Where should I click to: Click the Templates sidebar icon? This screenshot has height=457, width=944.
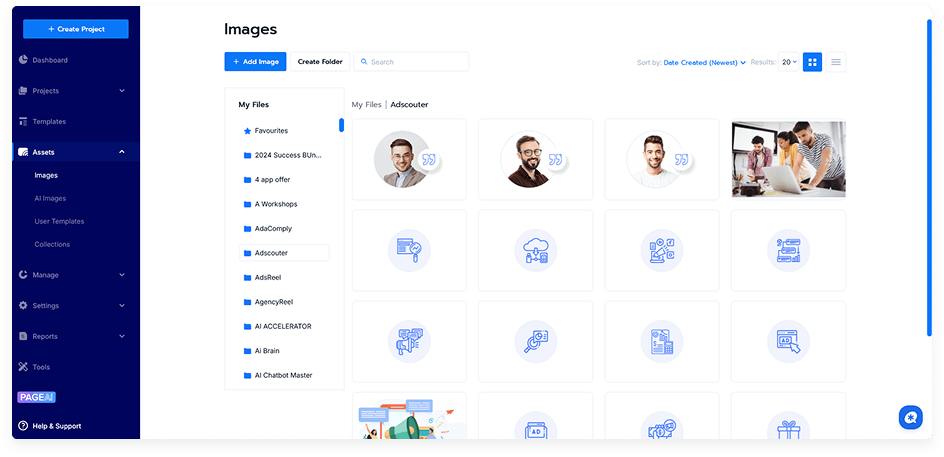(23, 122)
